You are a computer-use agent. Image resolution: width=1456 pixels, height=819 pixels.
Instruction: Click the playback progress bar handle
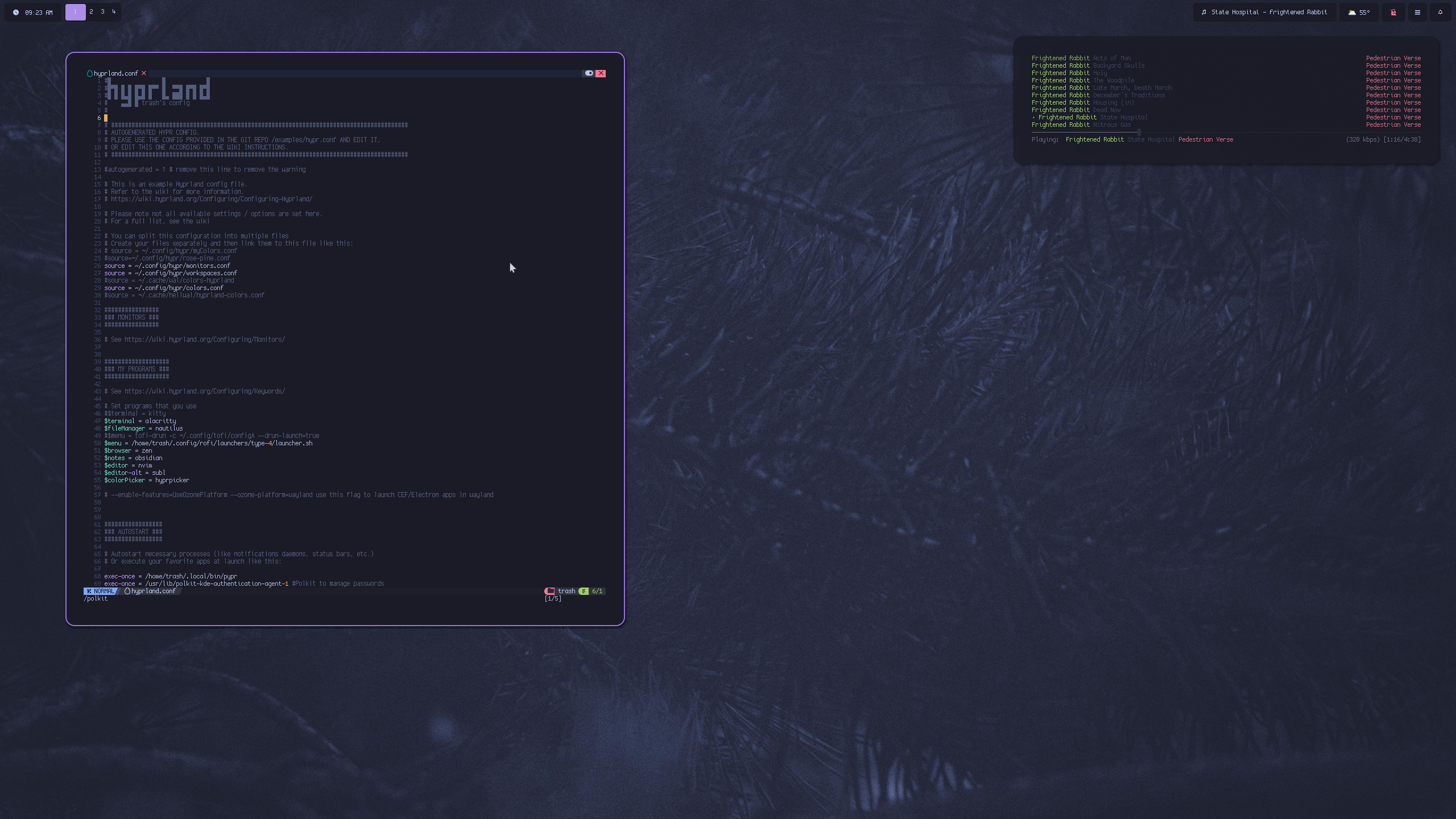(x=1139, y=132)
